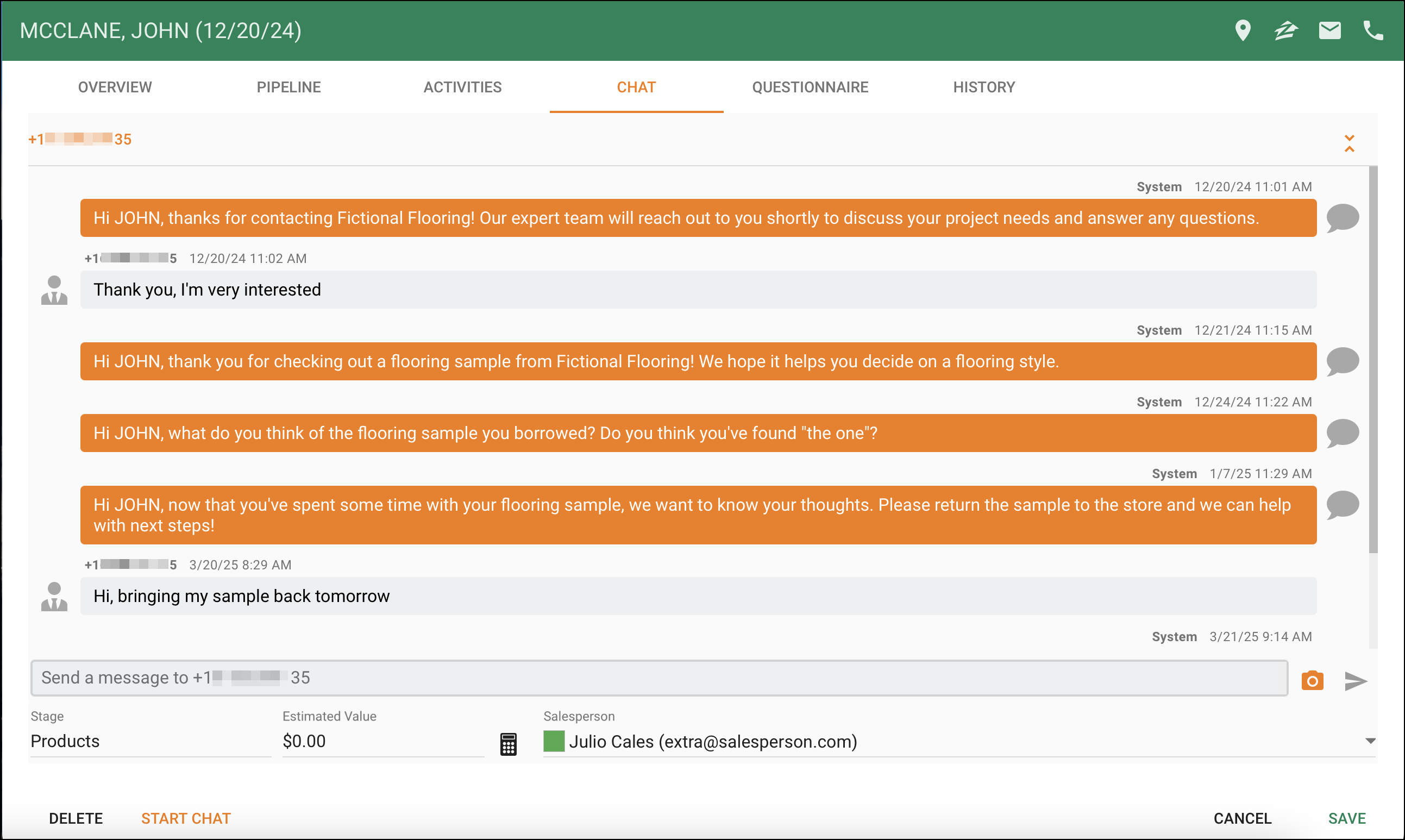Click the green salesperson color swatch

[554, 741]
